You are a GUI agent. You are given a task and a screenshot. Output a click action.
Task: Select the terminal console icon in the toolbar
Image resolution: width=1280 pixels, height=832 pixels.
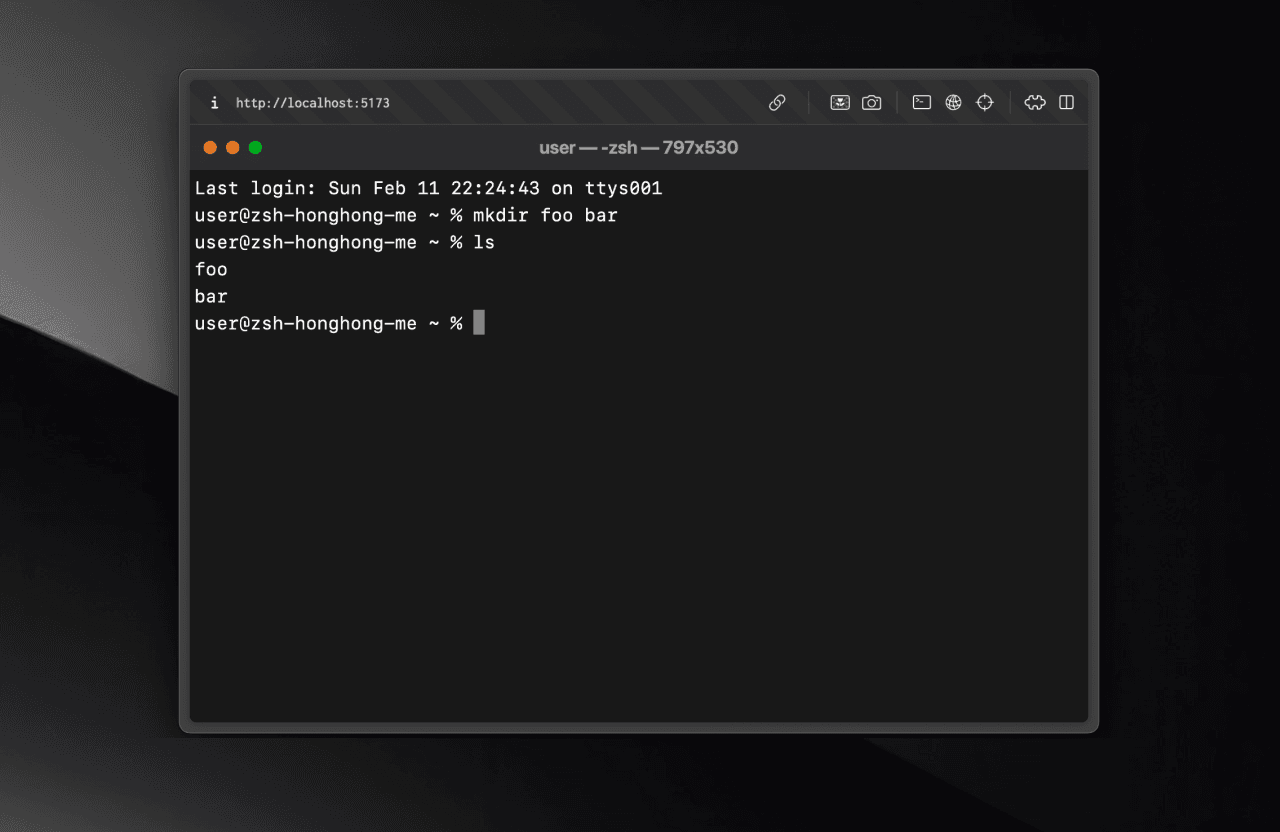pyautogui.click(x=922, y=102)
